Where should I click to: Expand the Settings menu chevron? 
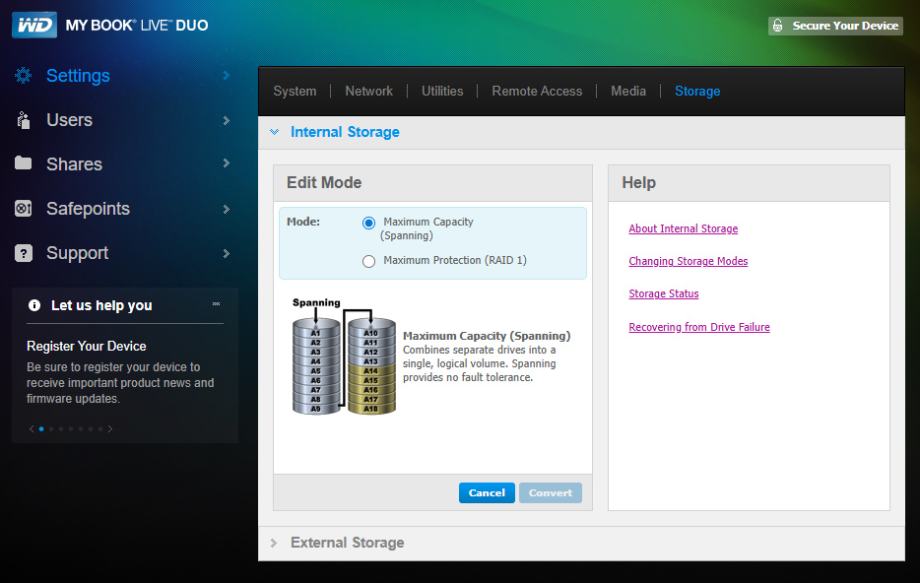click(226, 75)
